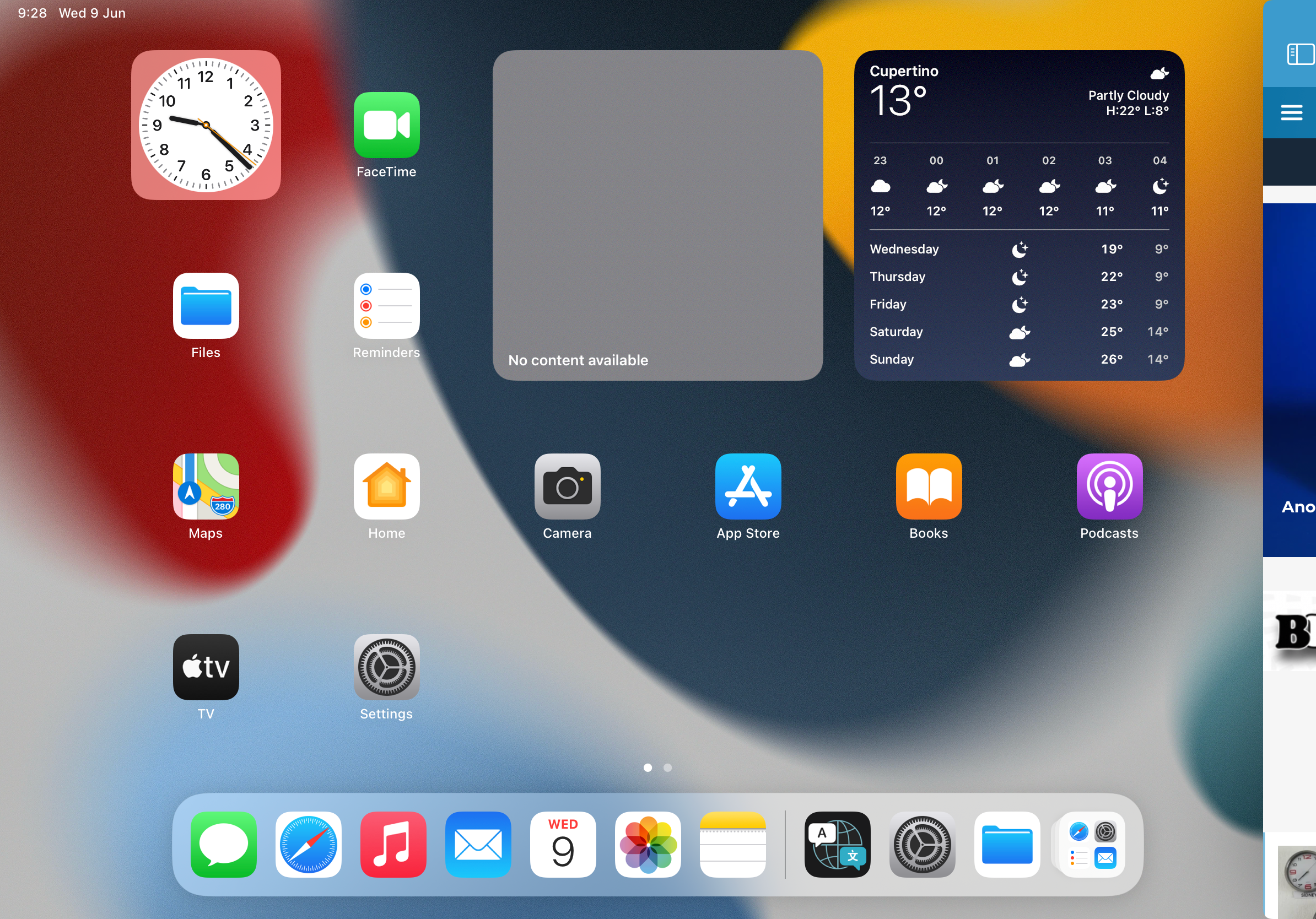Open Mail from the dock
Viewport: 1316px width, 919px height.
coord(478,844)
